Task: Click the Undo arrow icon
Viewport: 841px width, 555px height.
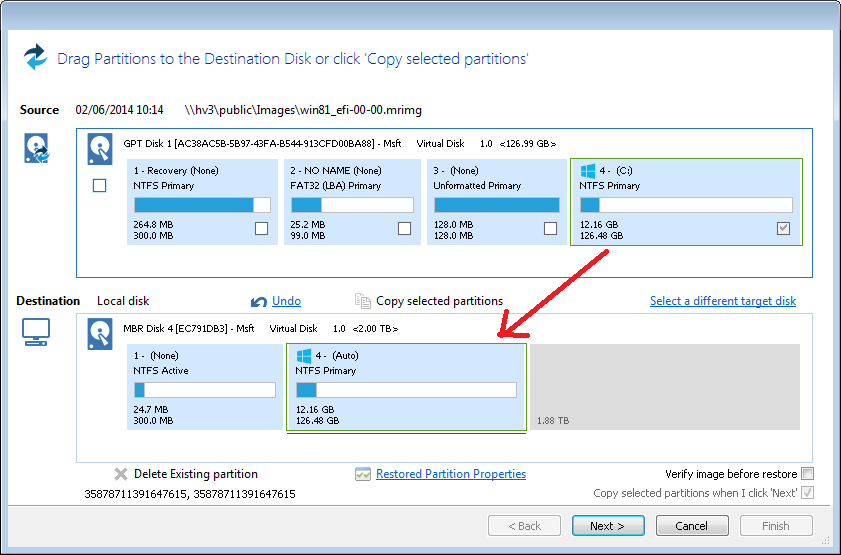Action: click(x=259, y=301)
